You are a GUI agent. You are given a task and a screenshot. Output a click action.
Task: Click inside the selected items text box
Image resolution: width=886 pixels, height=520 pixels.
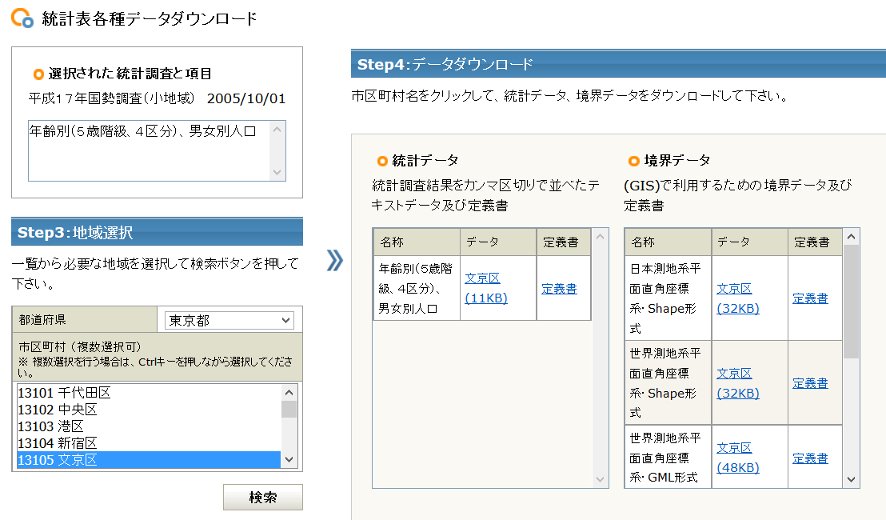pos(150,151)
